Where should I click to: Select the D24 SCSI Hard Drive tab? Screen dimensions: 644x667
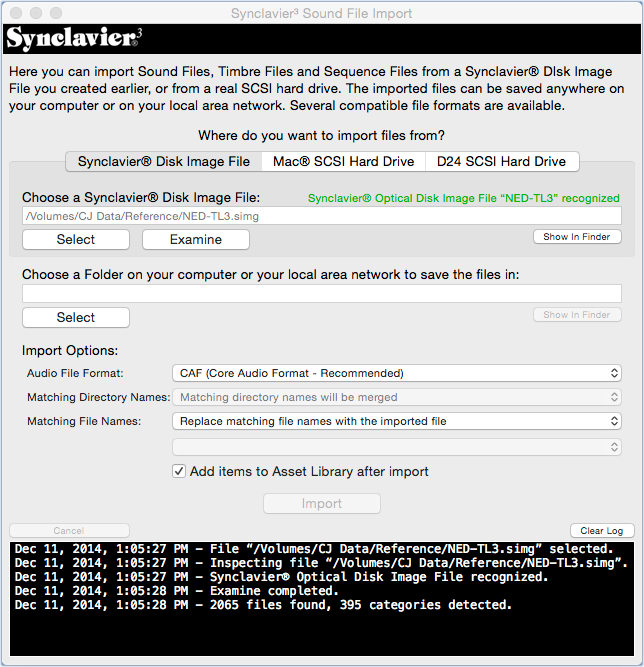(501, 161)
